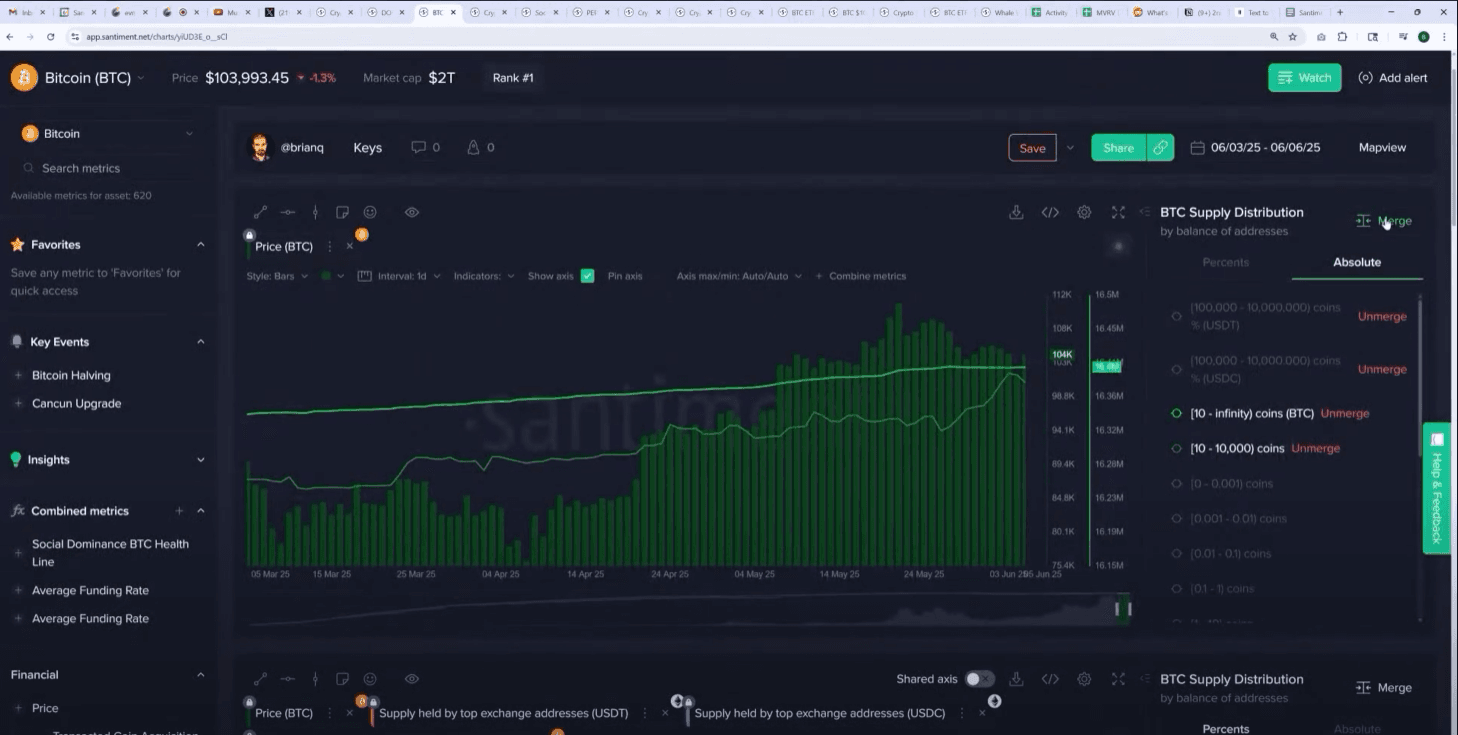The width and height of the screenshot is (1458, 735).
Task: Open the Style: Bars dropdown
Action: click(277, 276)
